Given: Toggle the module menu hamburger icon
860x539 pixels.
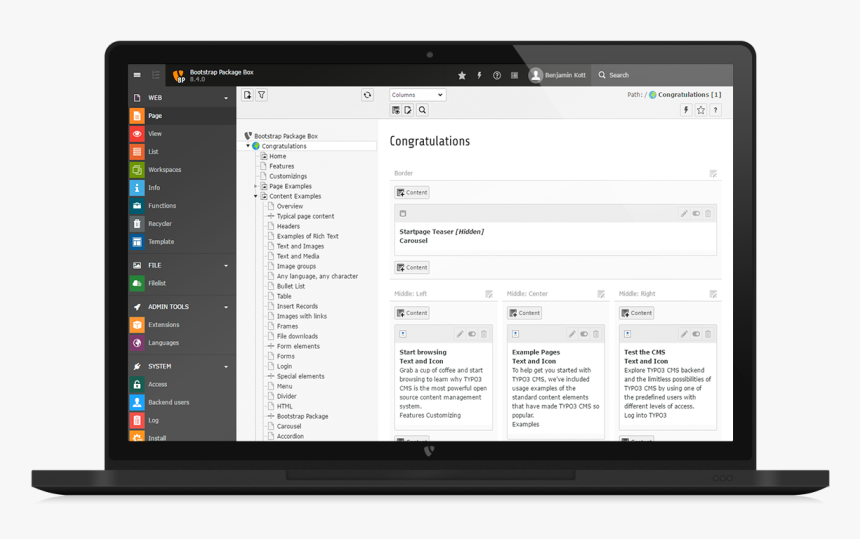Looking at the screenshot, I should (x=137, y=75).
